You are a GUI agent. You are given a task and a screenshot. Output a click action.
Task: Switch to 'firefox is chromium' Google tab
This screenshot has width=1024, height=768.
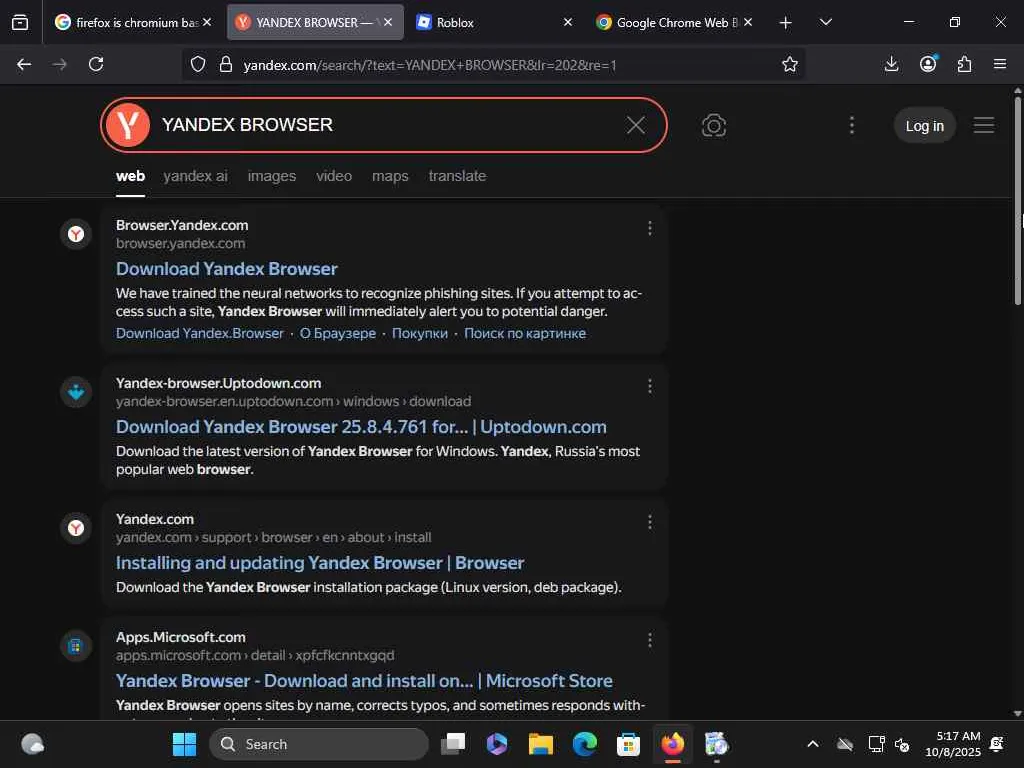pos(134,22)
